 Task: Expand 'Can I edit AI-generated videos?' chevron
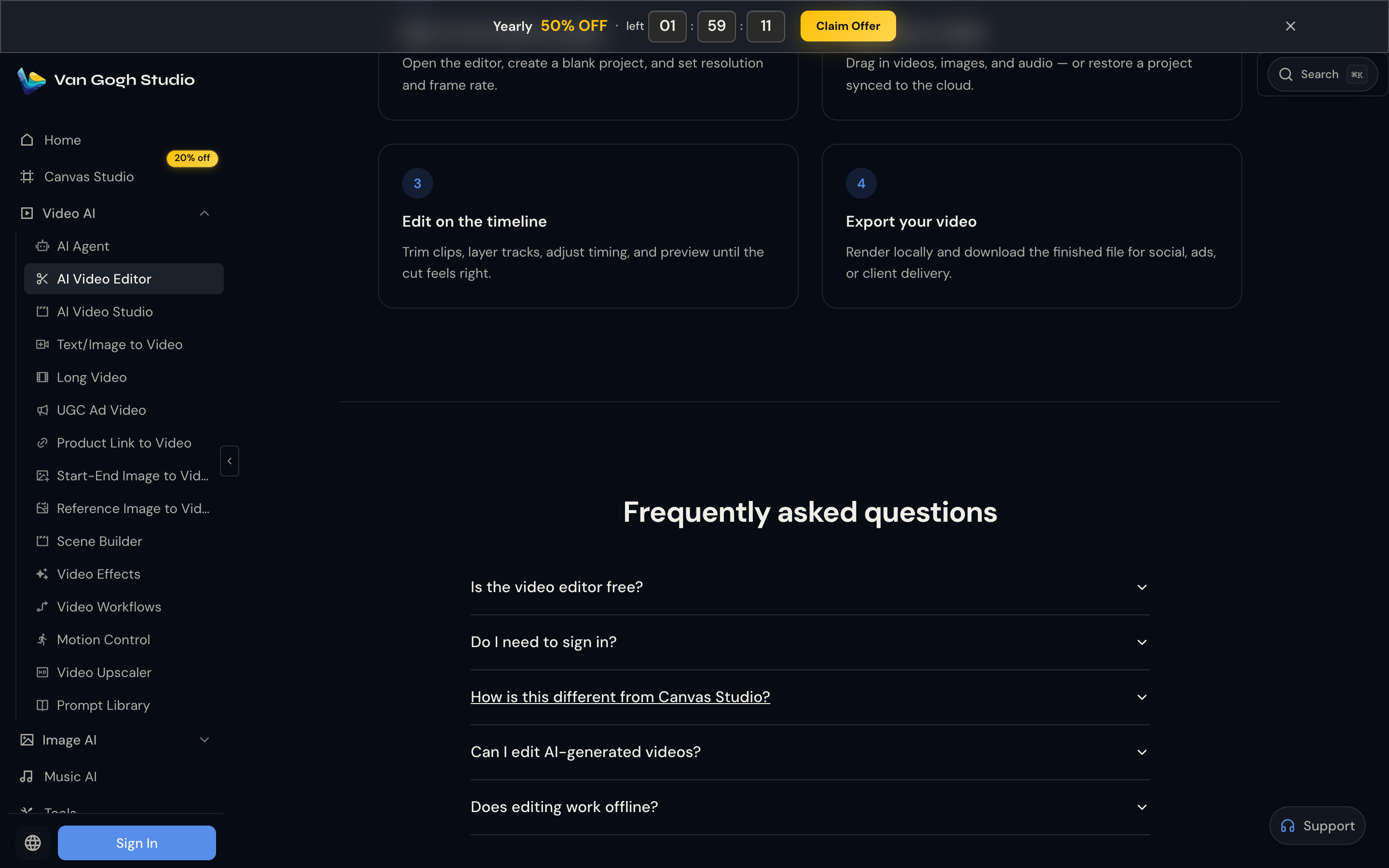[x=1142, y=752]
